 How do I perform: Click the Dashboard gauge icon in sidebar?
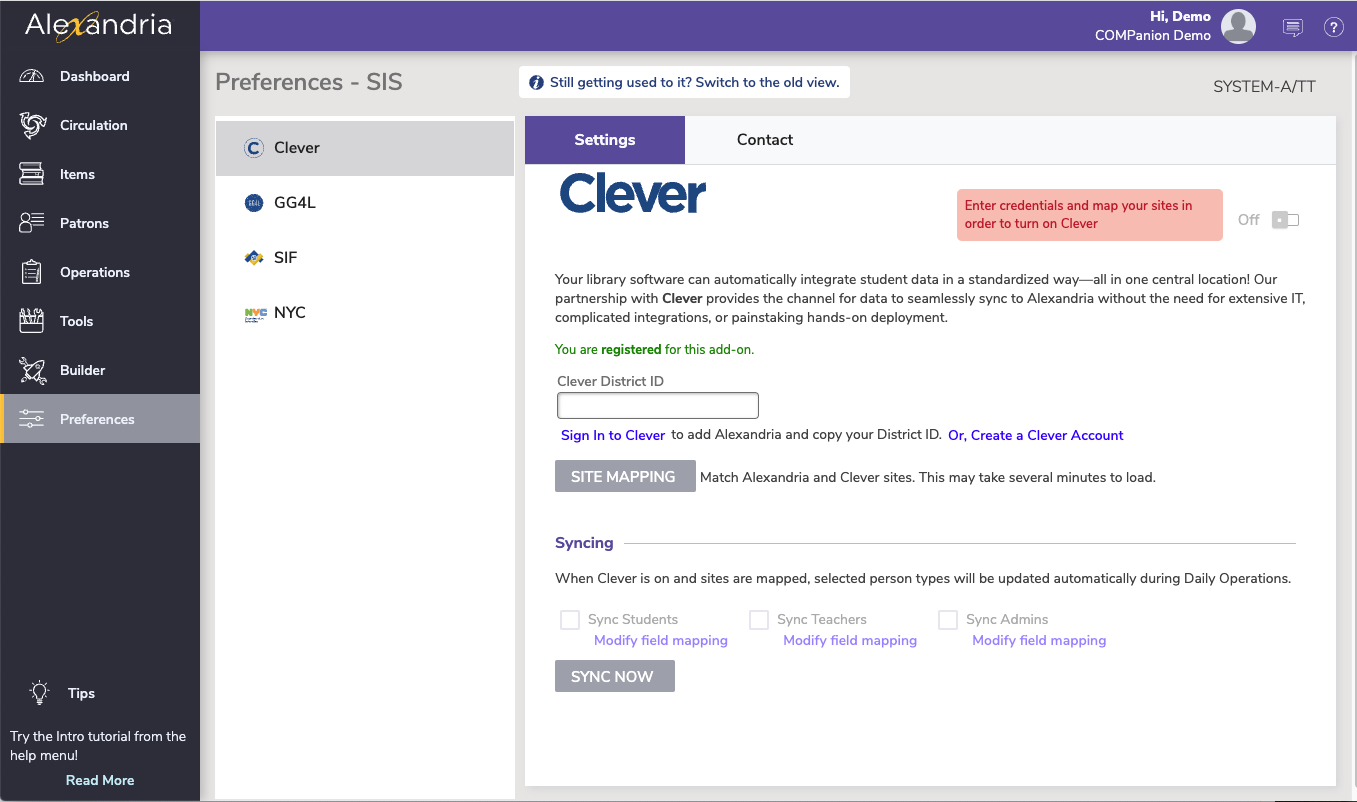point(32,77)
